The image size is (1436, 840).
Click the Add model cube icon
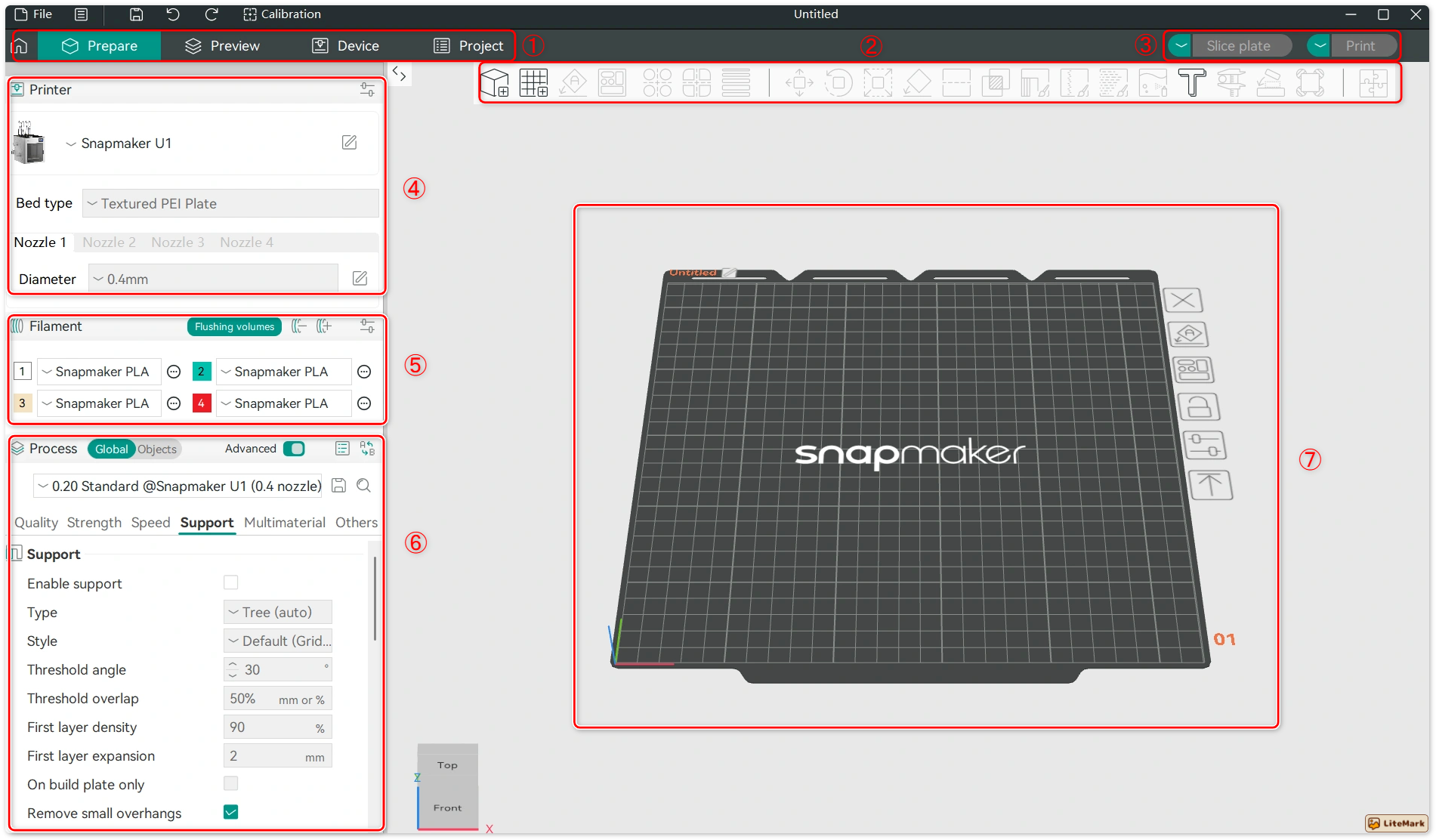pos(495,82)
